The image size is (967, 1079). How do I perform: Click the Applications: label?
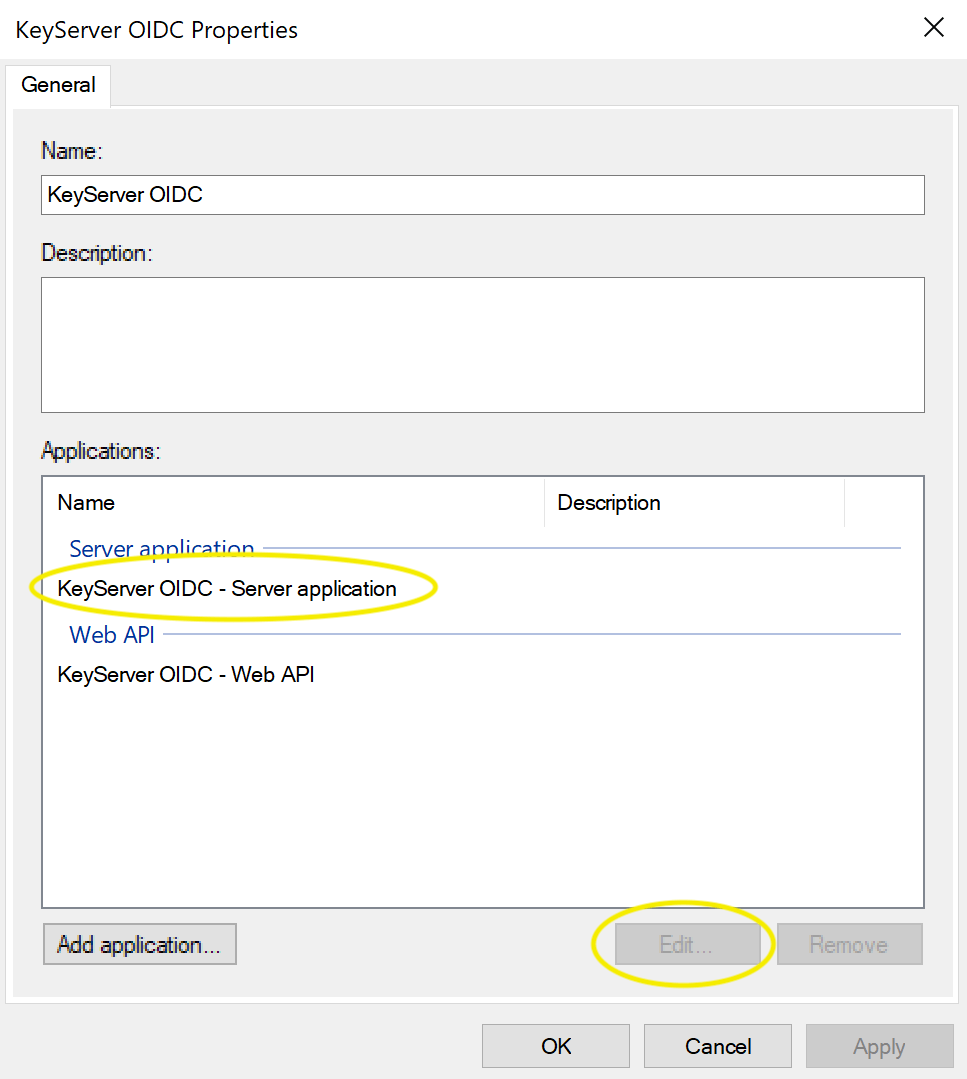(100, 451)
